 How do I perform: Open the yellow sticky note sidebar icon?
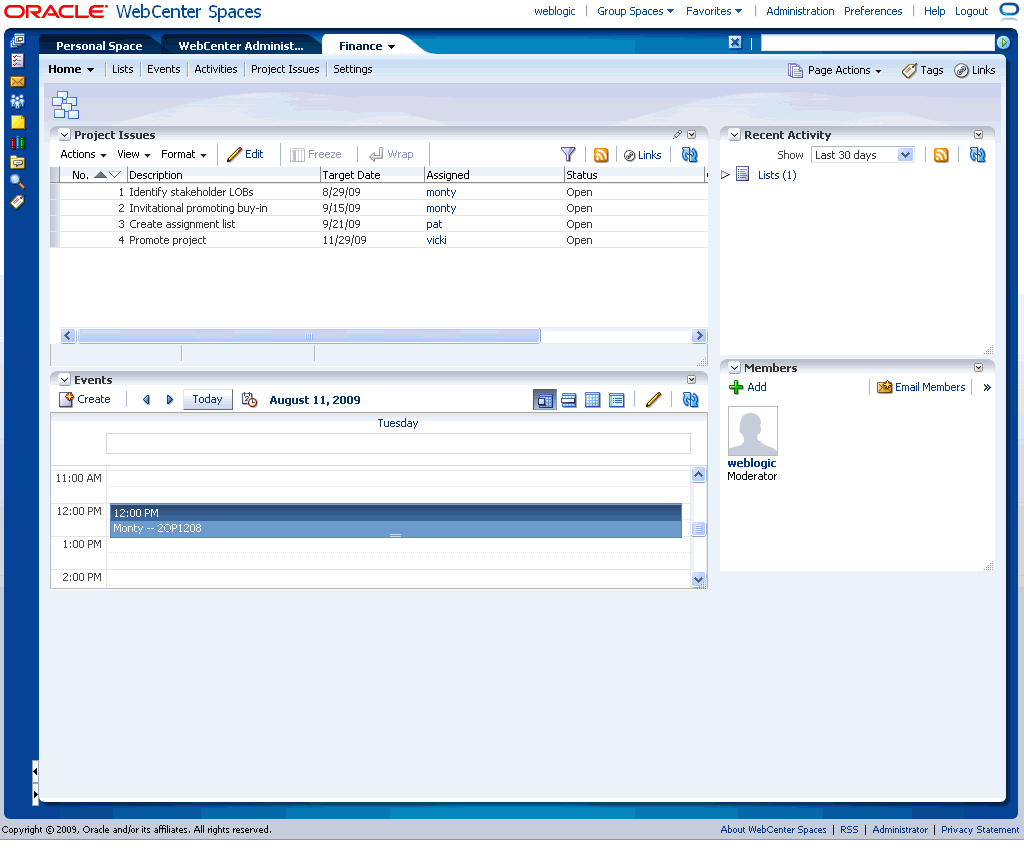tap(18, 122)
